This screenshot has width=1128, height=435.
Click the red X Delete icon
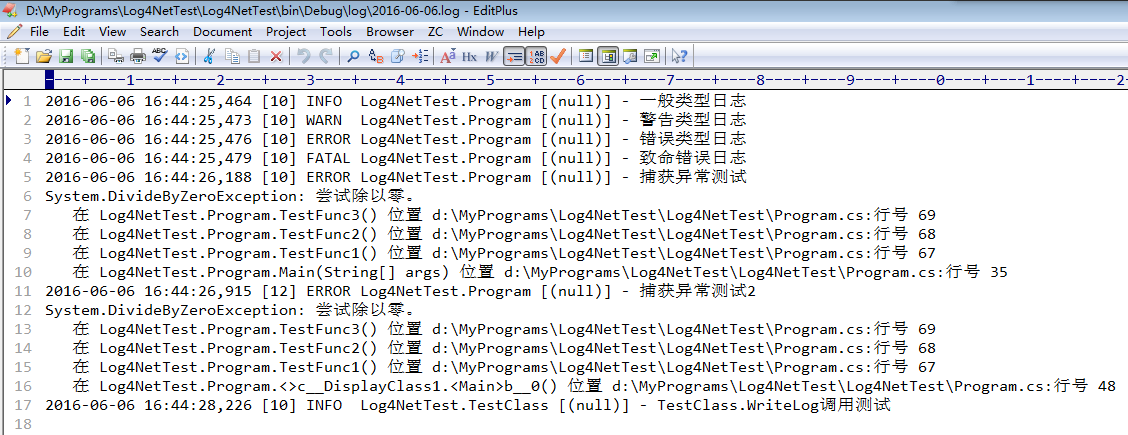click(276, 56)
